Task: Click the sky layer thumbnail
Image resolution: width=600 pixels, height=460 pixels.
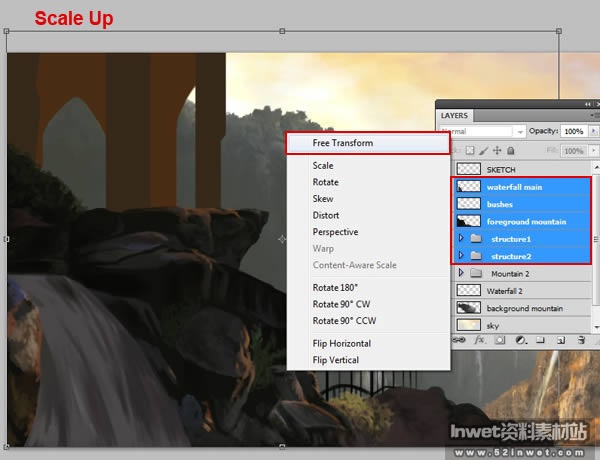Action: (469, 325)
